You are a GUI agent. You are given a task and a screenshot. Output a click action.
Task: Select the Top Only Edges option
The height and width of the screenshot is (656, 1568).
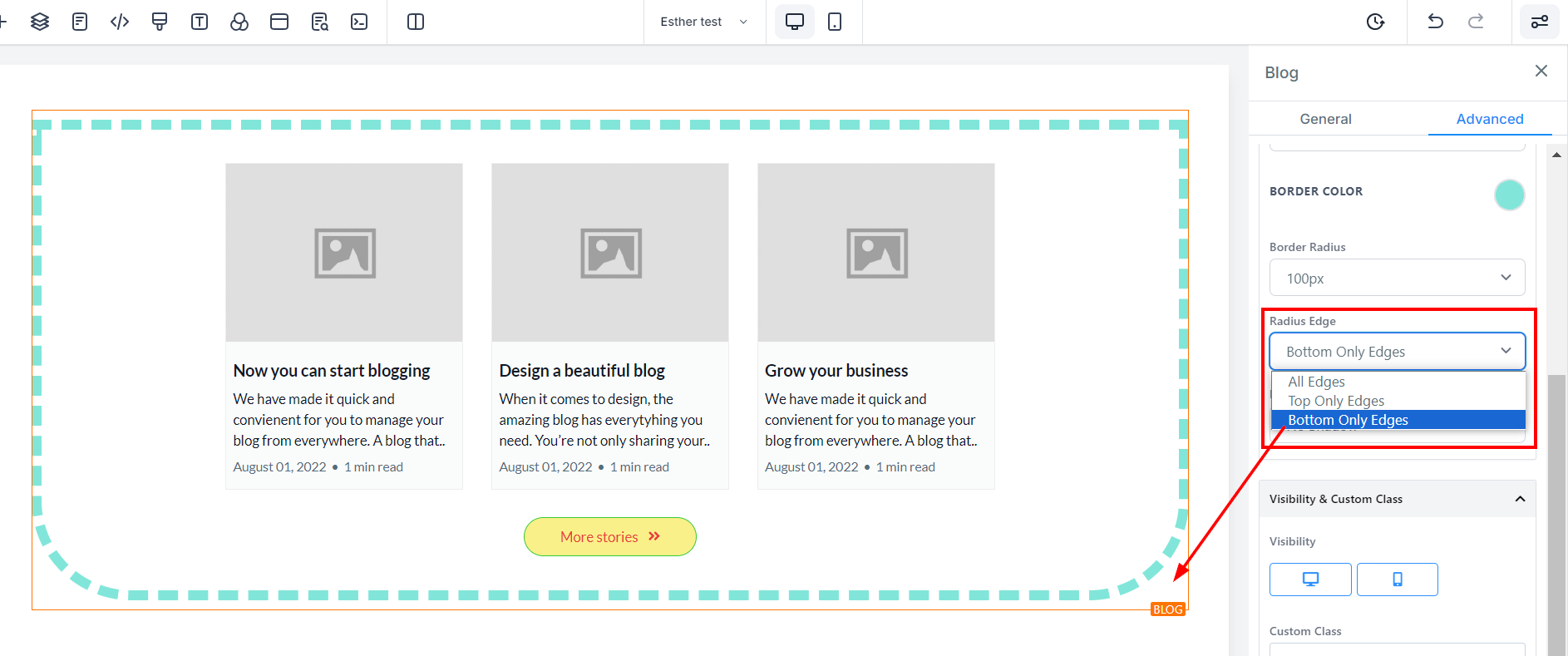click(1336, 401)
